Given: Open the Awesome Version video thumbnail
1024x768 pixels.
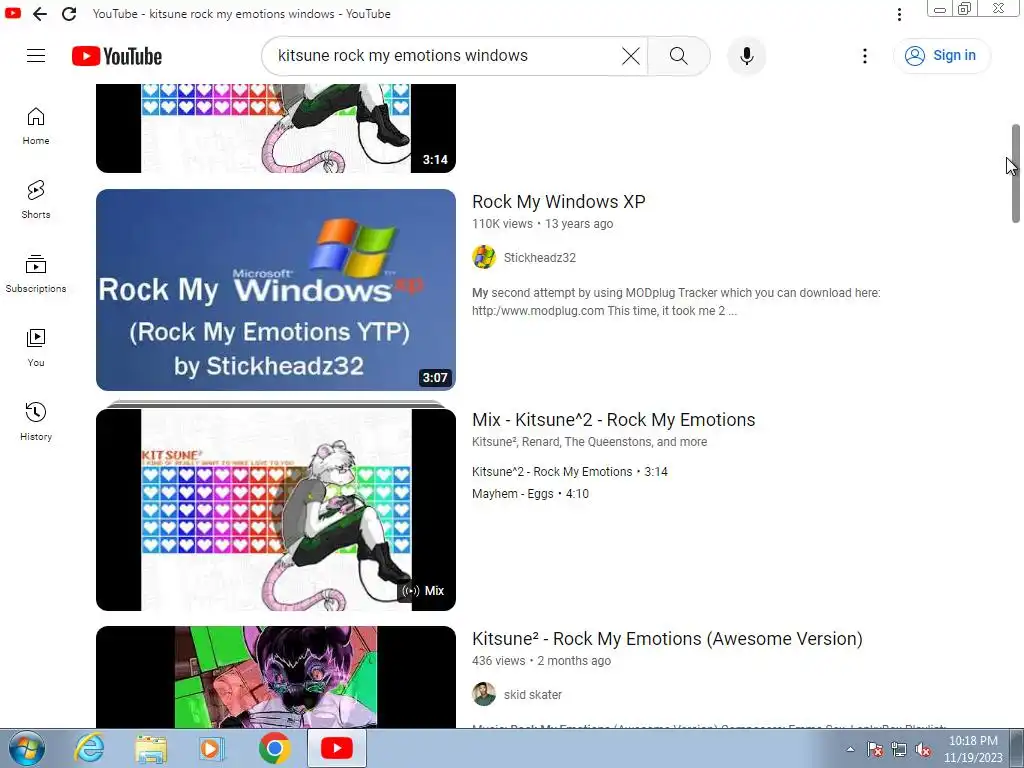Looking at the screenshot, I should [x=276, y=677].
